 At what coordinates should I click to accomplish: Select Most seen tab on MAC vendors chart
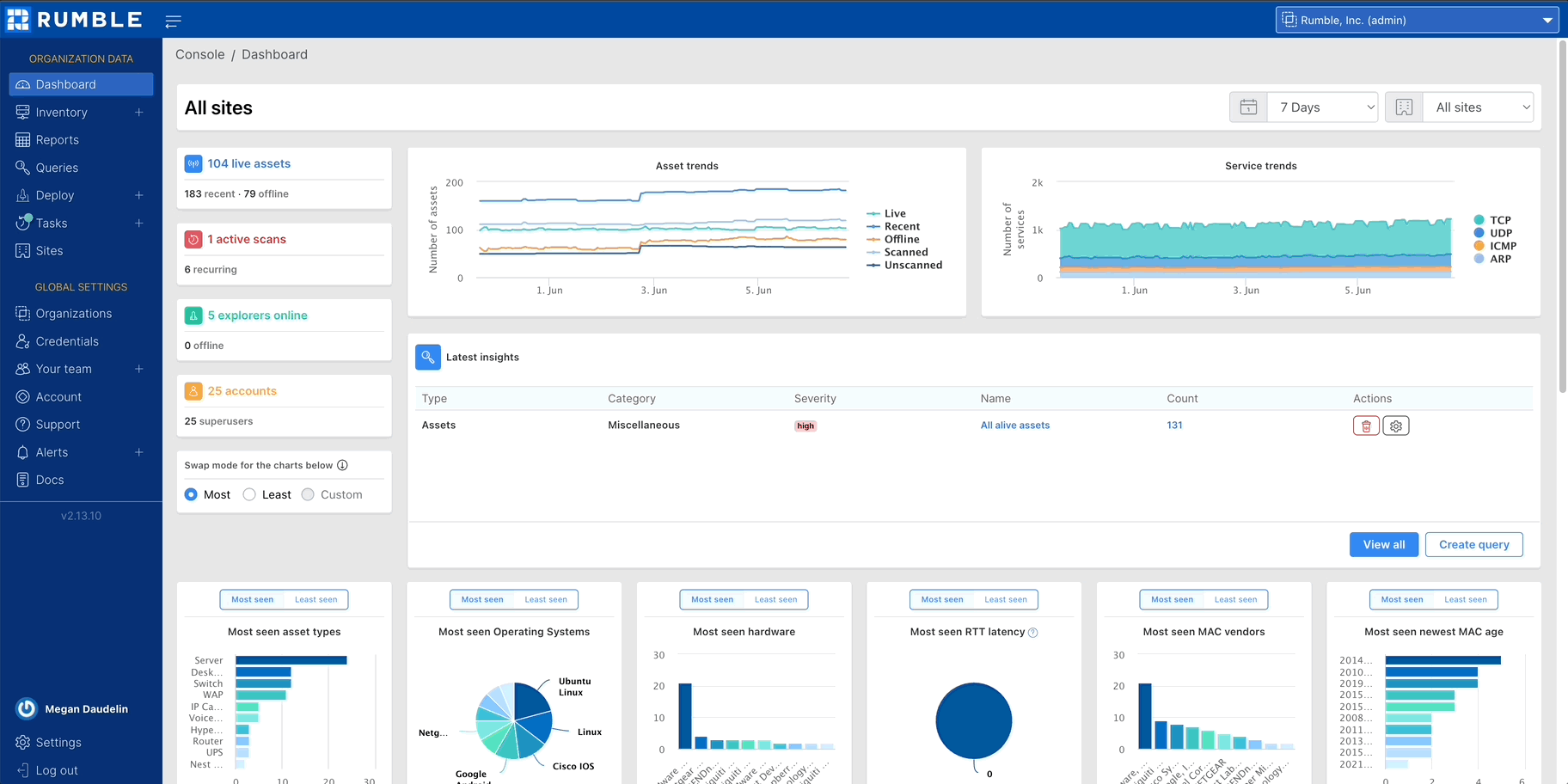click(x=1172, y=599)
